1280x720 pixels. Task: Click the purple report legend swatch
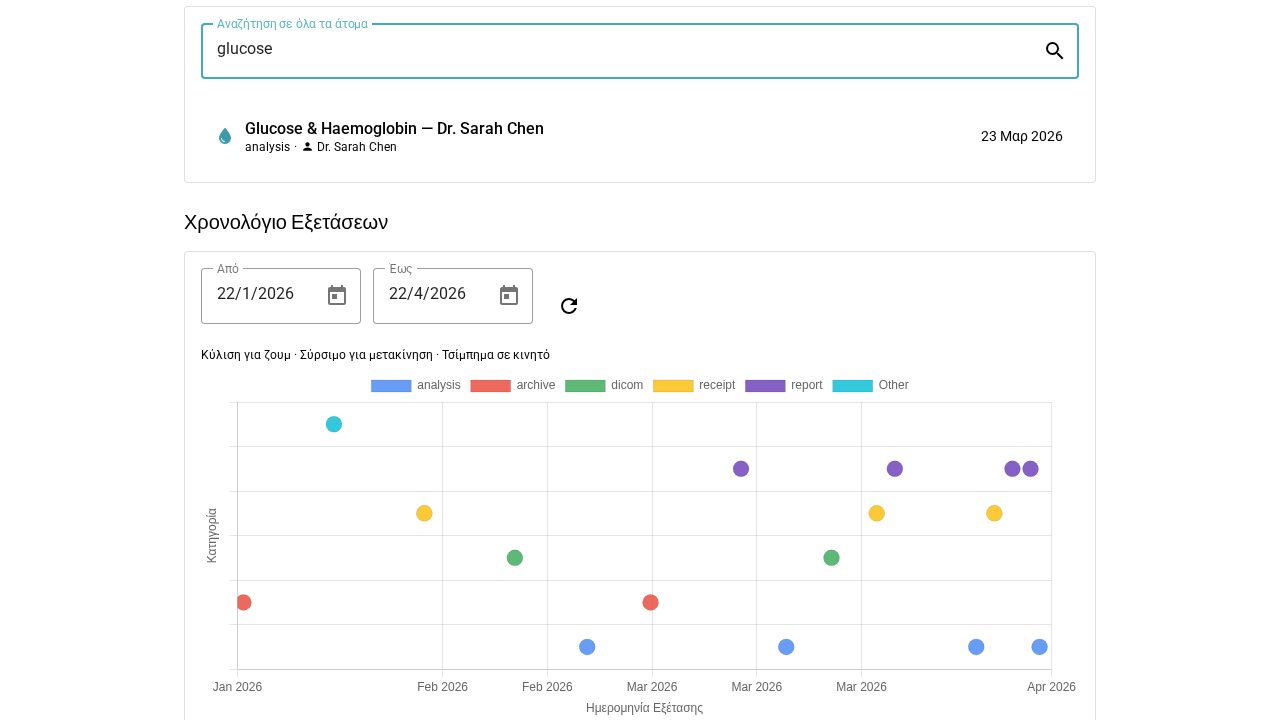765,386
